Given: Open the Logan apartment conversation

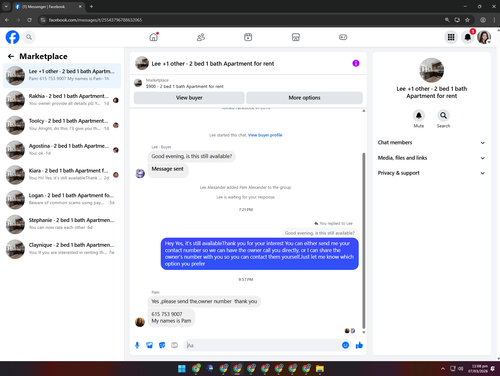Looking at the screenshot, I should click(62, 199).
